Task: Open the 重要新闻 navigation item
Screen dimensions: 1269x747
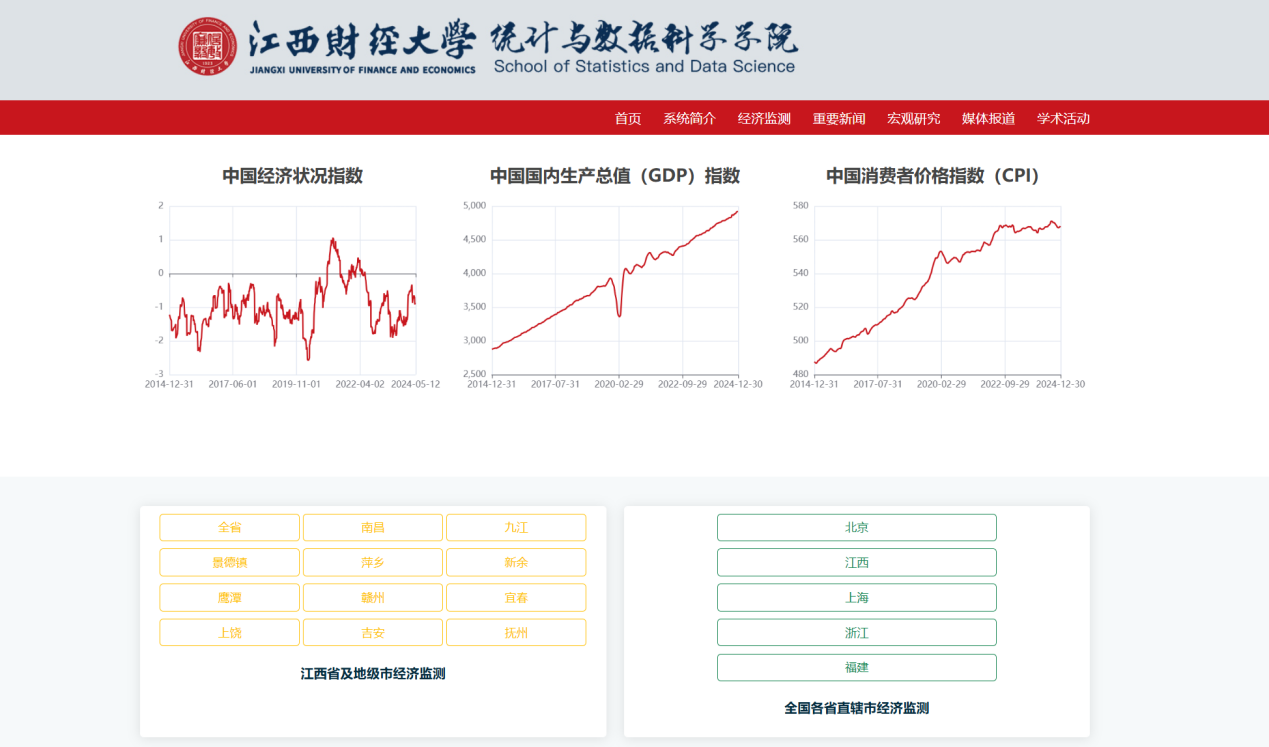Action: [839, 118]
